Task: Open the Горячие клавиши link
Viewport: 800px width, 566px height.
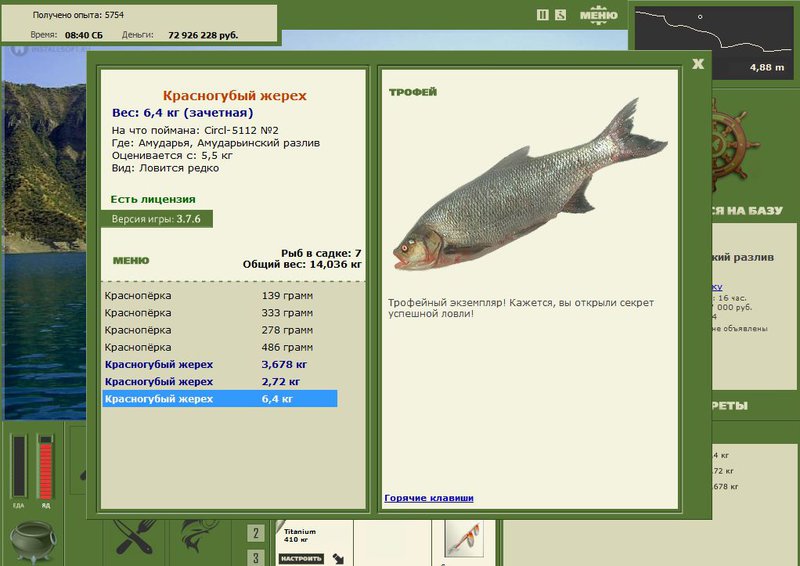Action: pos(429,498)
